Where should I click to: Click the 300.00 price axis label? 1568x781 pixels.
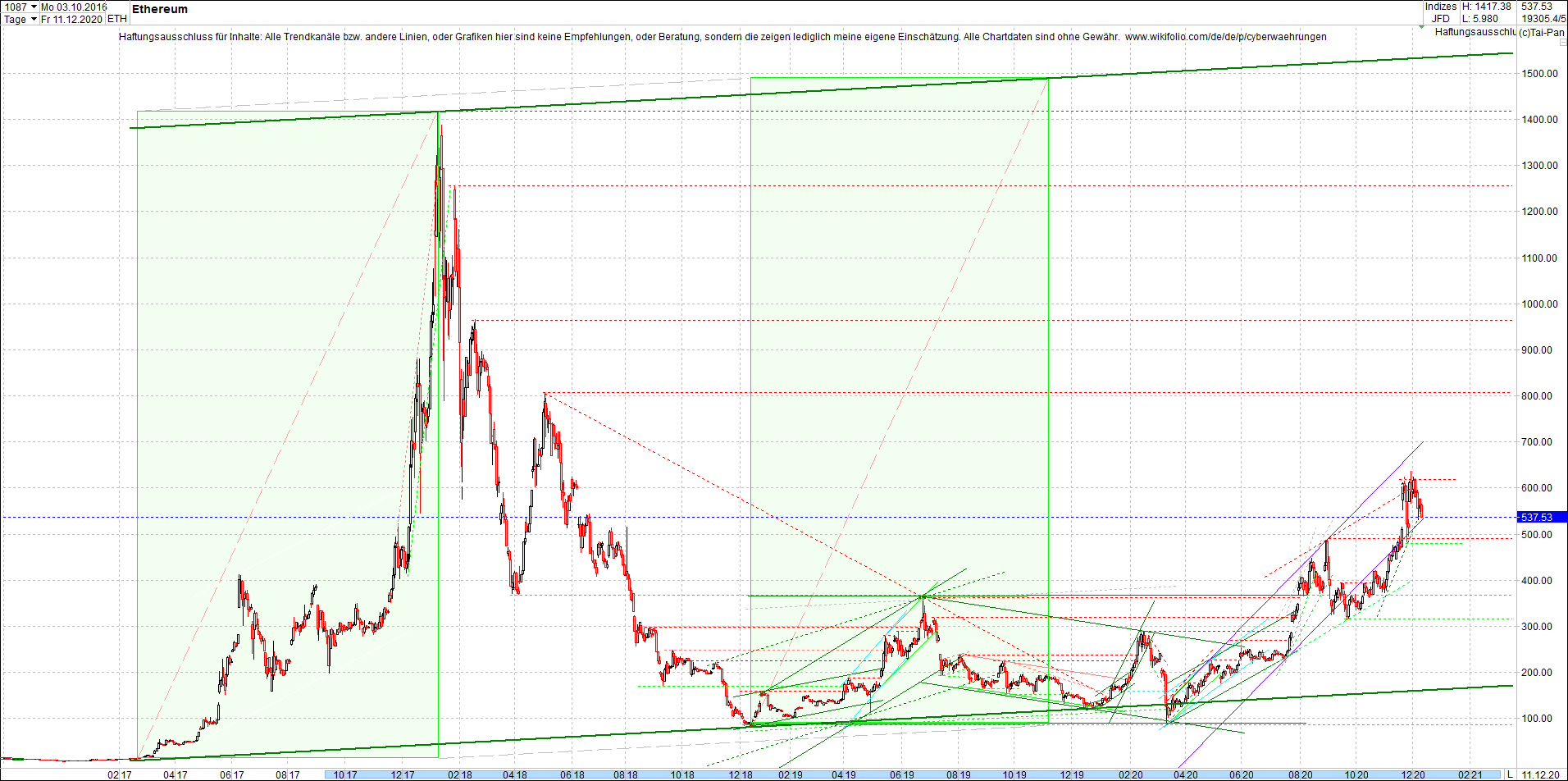(1538, 627)
